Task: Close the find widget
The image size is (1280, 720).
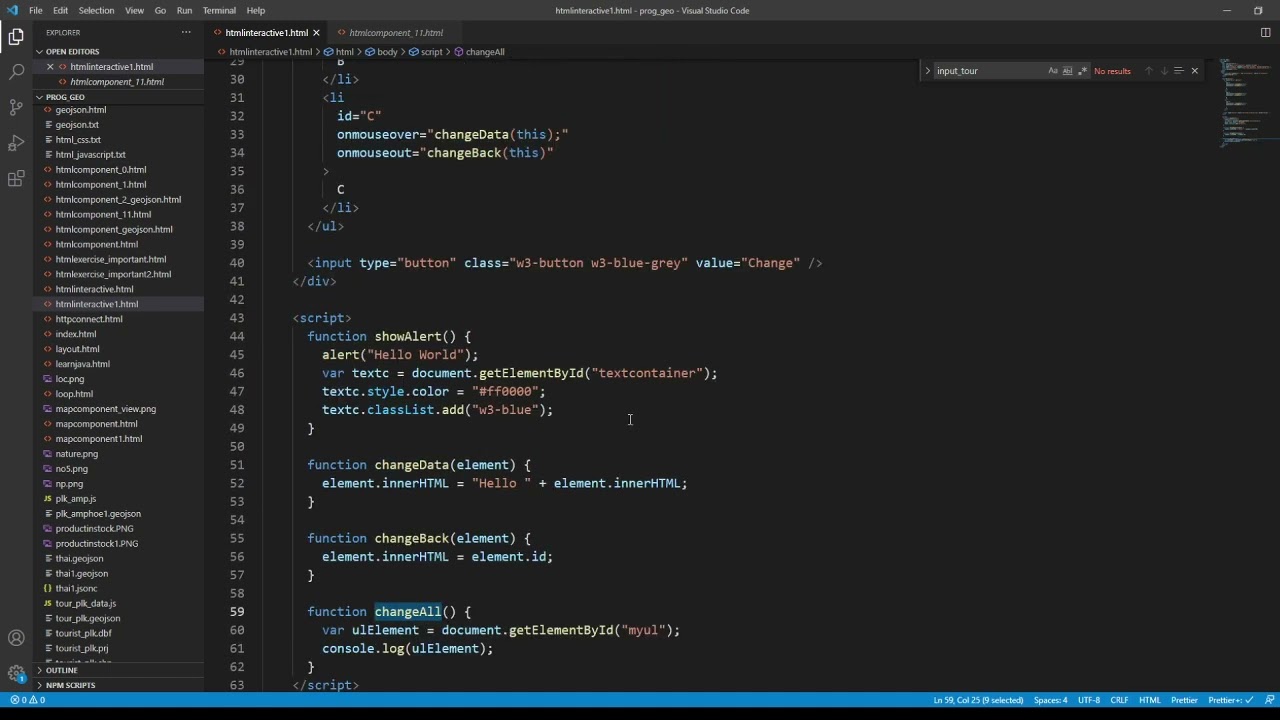Action: click(x=1194, y=71)
